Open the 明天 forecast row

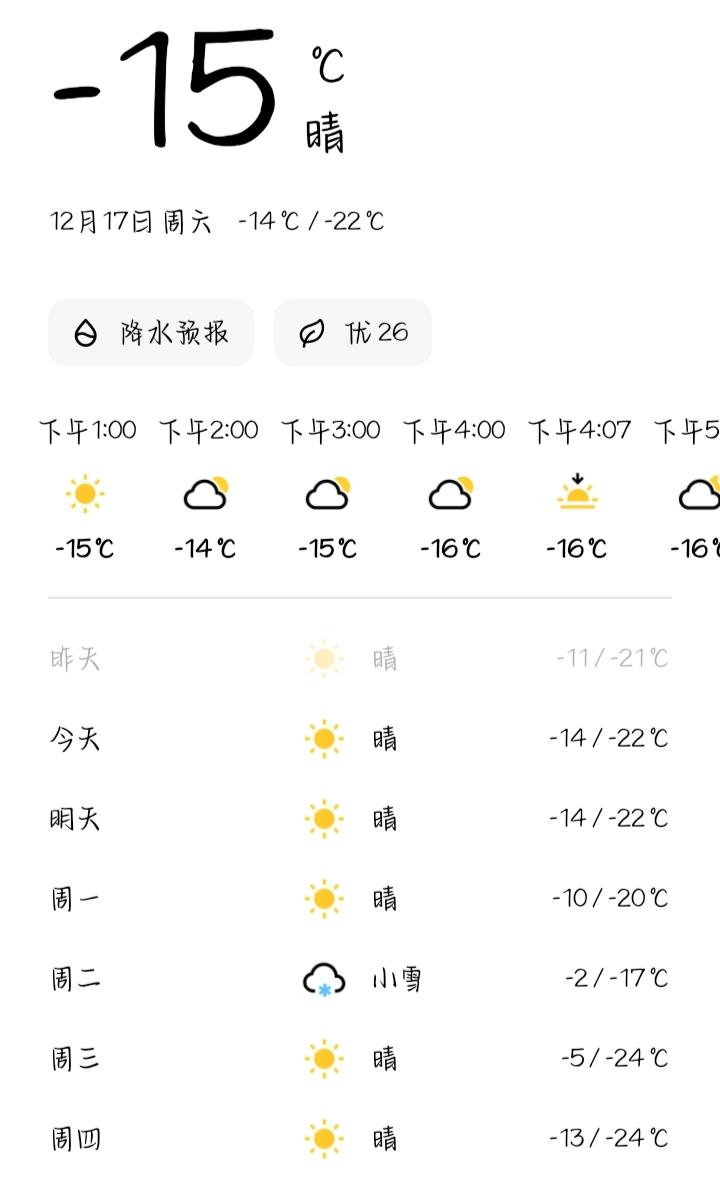pos(360,818)
